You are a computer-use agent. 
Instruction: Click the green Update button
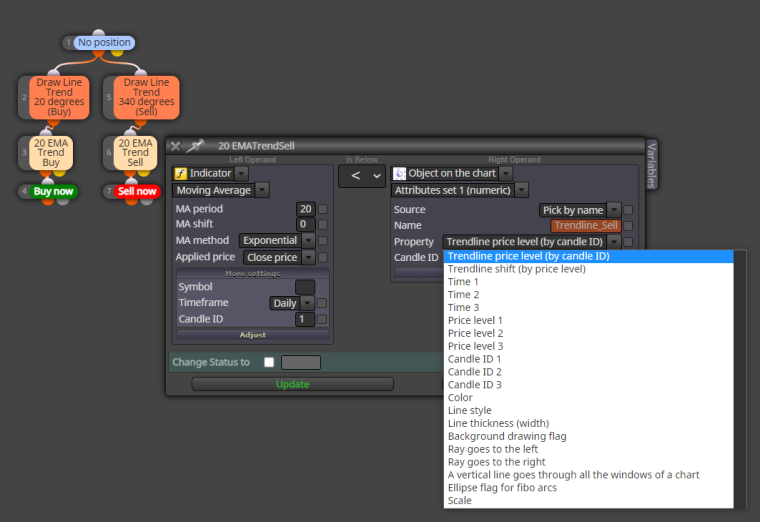(292, 384)
